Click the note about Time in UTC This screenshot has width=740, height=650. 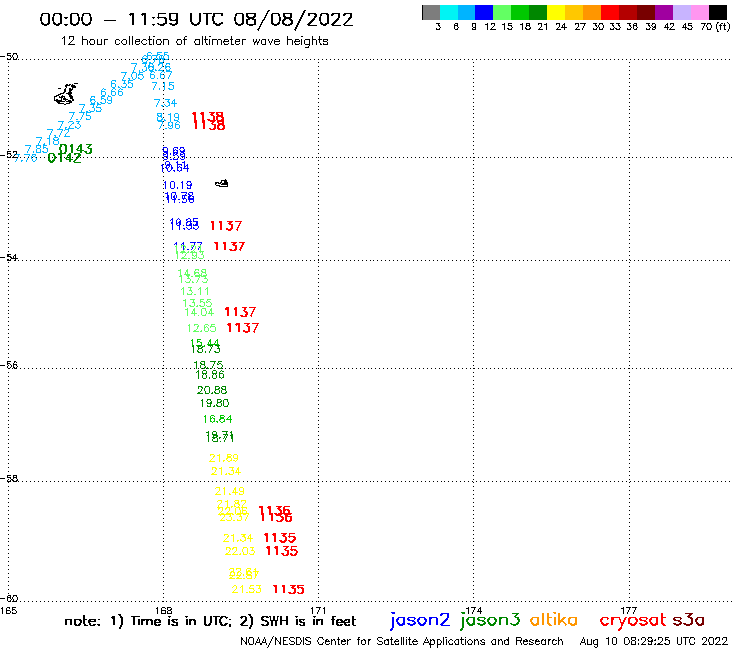(x=210, y=621)
